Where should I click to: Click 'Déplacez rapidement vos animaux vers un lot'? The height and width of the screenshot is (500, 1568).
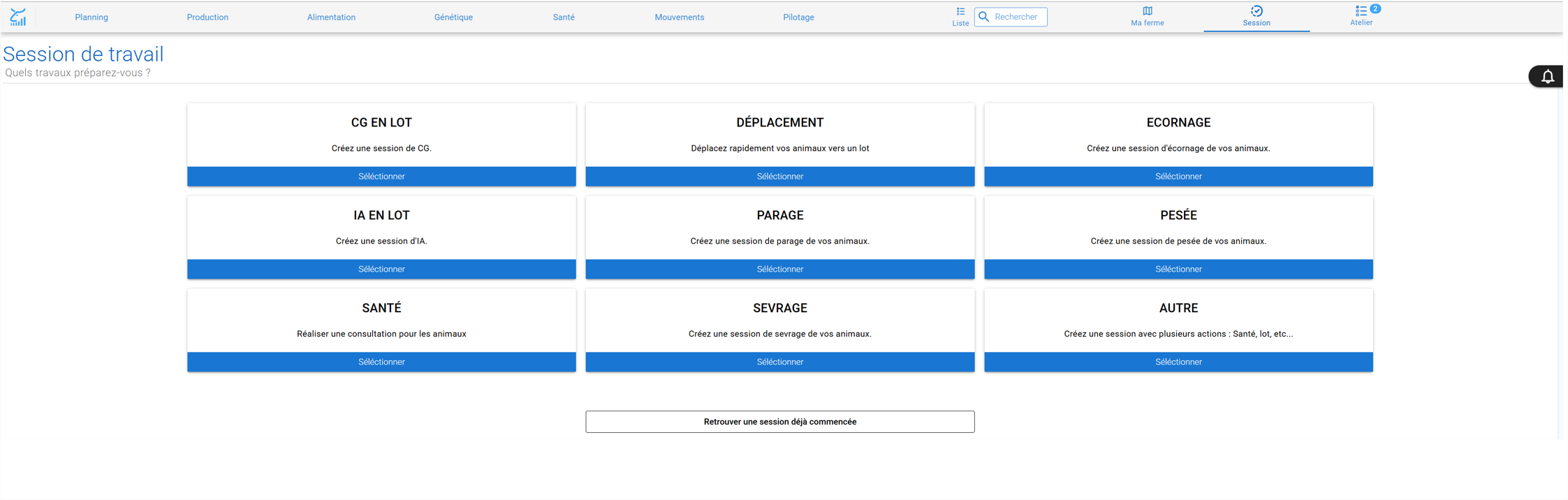click(780, 148)
